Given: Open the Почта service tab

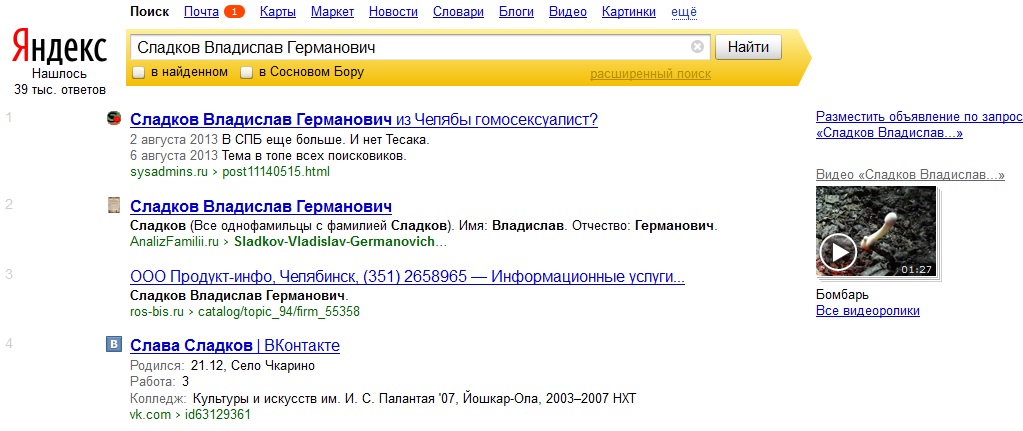Looking at the screenshot, I should [202, 12].
